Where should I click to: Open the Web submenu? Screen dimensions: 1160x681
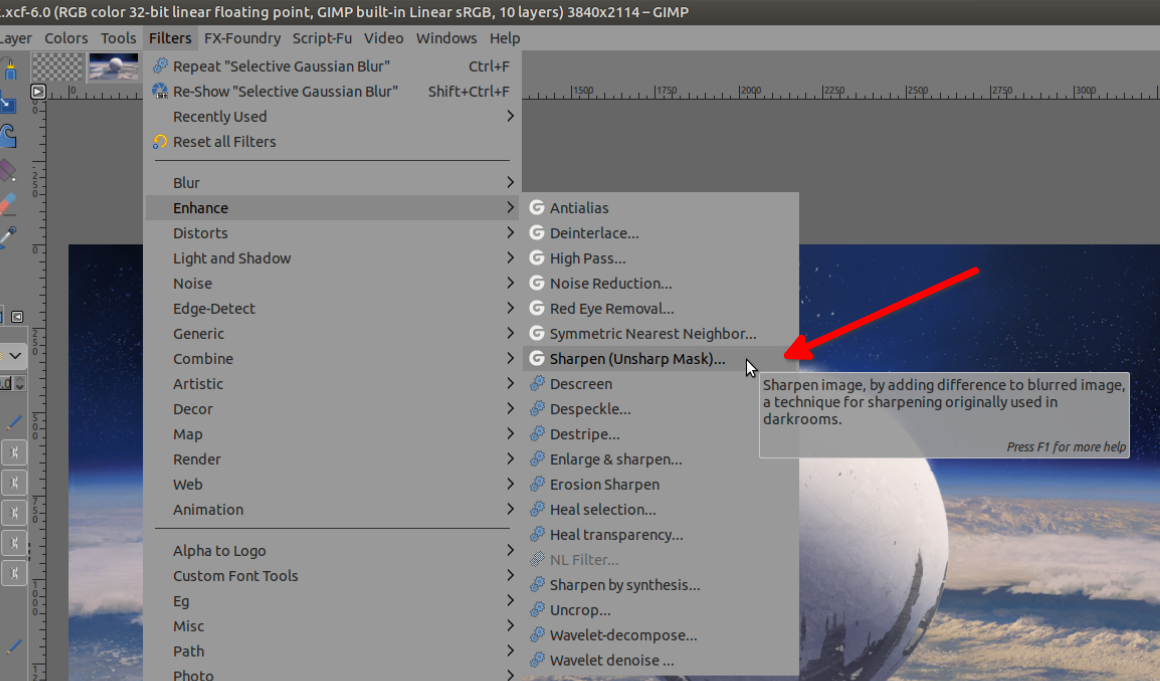point(333,484)
